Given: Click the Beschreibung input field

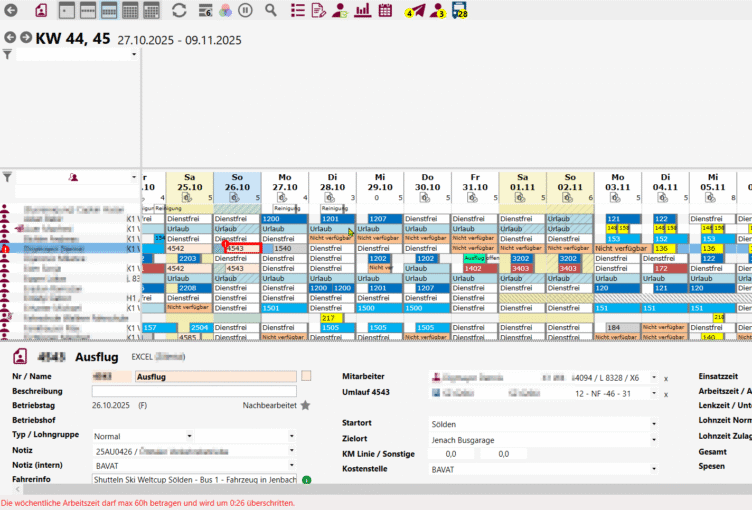Looking at the screenshot, I should click(x=194, y=391).
